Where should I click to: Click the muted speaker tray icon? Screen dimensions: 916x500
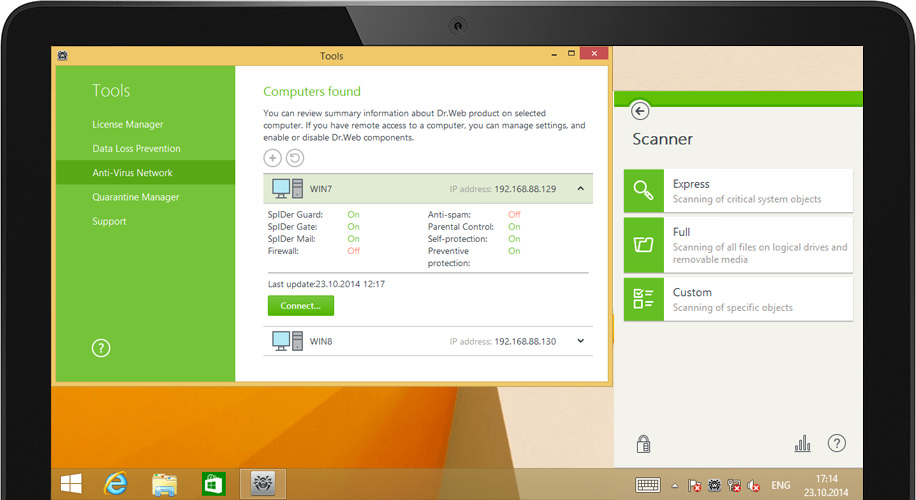pos(754,485)
